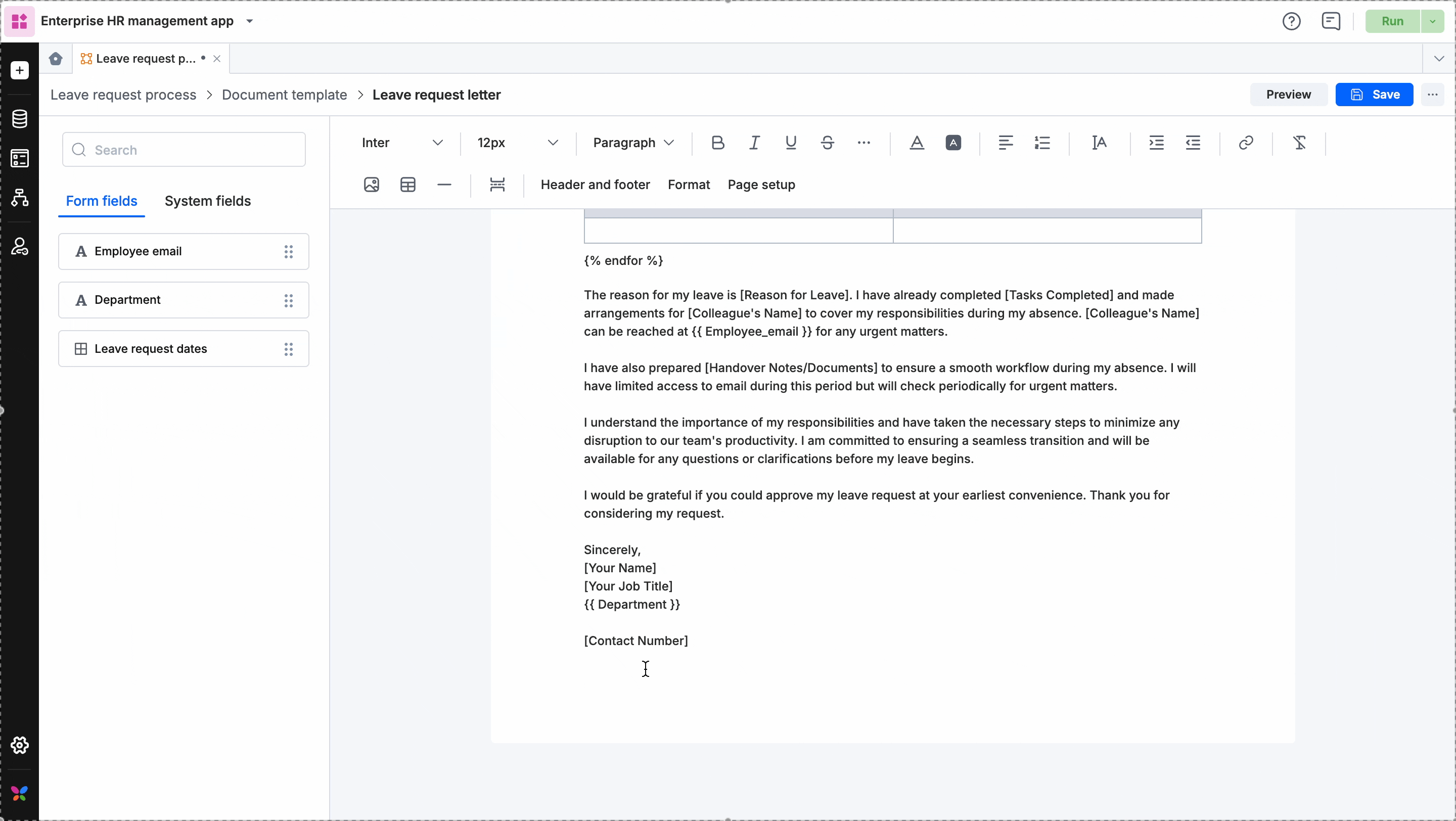Open more text formatting options ellipsis
The image size is (1456, 821).
[863, 143]
